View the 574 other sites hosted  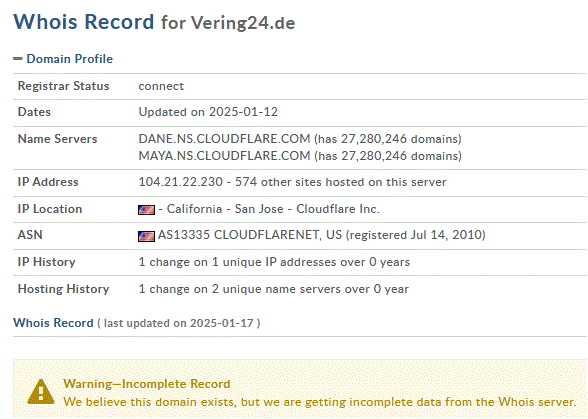(340, 182)
